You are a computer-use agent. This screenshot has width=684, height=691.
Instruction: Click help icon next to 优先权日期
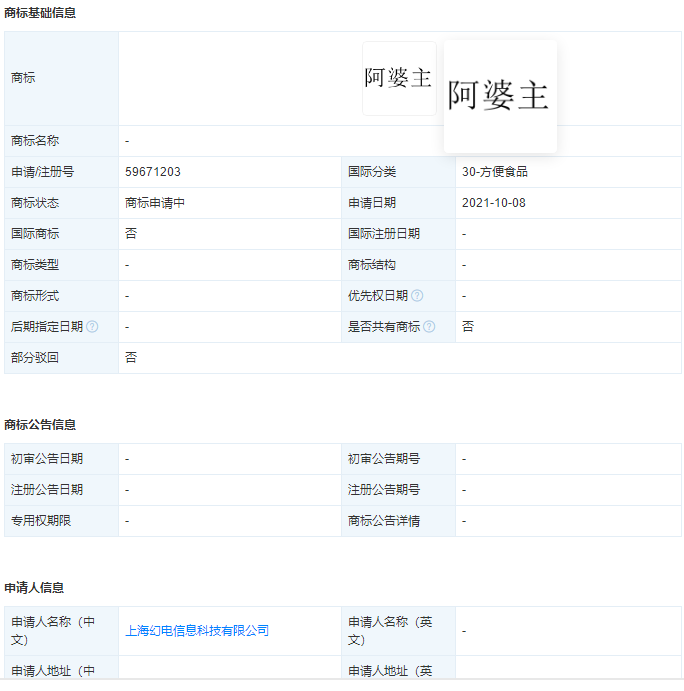pyautogui.click(x=417, y=296)
